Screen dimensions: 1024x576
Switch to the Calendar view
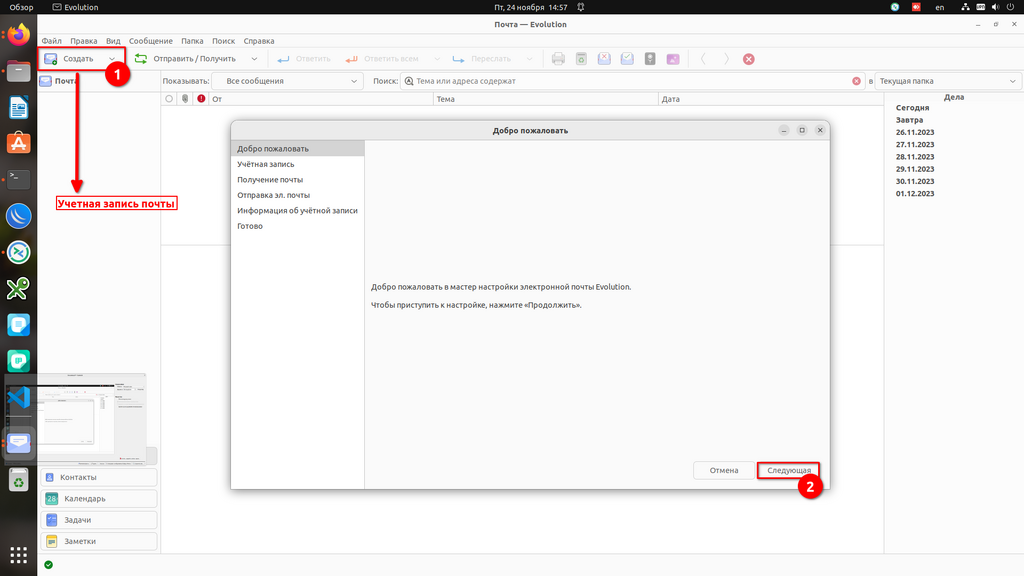point(99,498)
